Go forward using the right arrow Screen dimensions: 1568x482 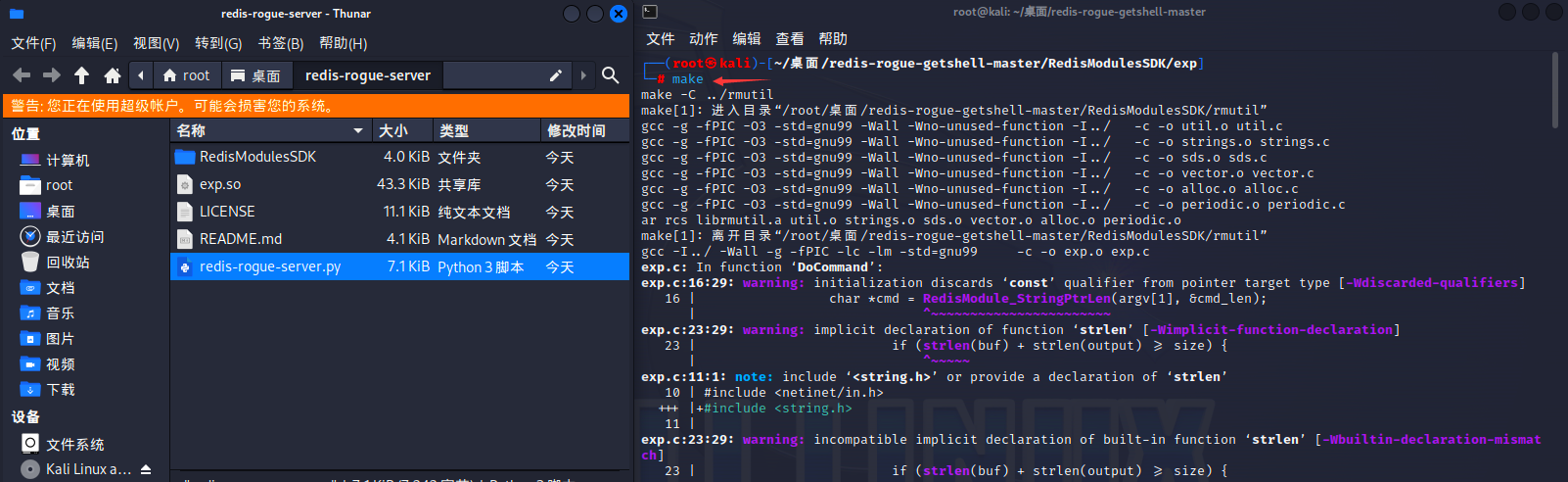click(52, 75)
